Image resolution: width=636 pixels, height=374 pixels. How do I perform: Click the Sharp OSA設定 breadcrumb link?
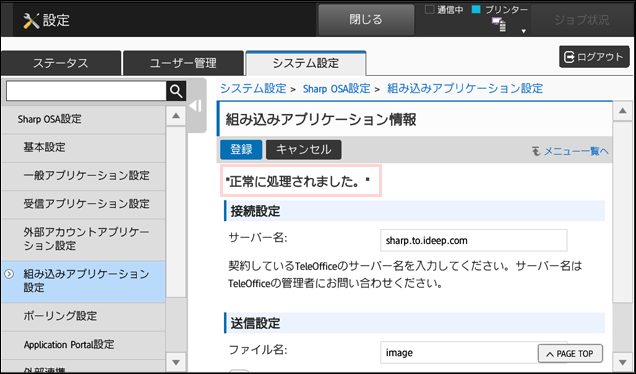click(336, 88)
